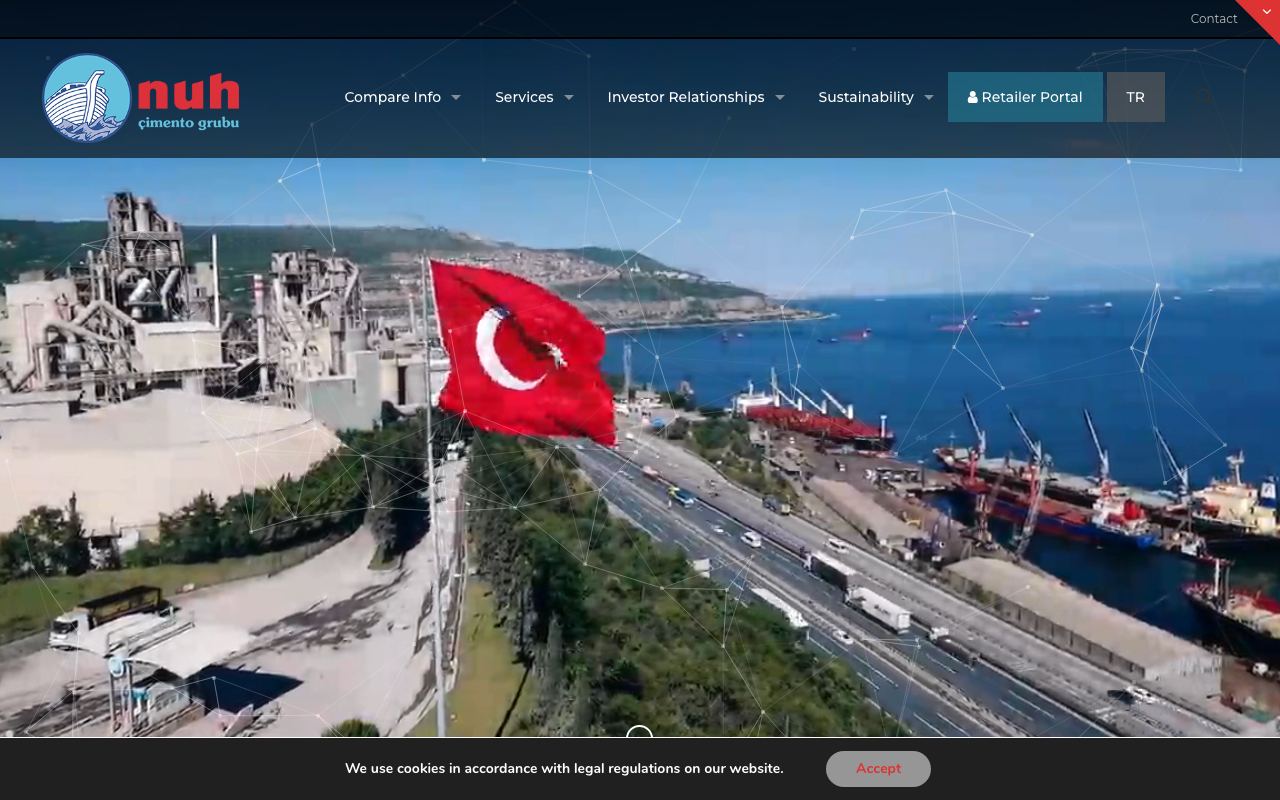Viewport: 1280px width, 800px height.
Task: Click the person icon on Retailer Portal
Action: pos(972,97)
